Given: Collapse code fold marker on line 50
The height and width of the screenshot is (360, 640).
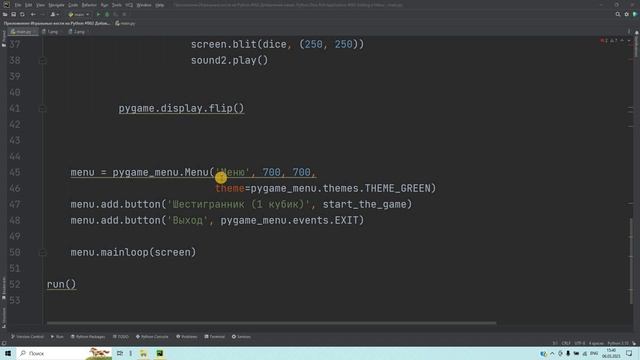Looking at the screenshot, I should coord(42,253).
